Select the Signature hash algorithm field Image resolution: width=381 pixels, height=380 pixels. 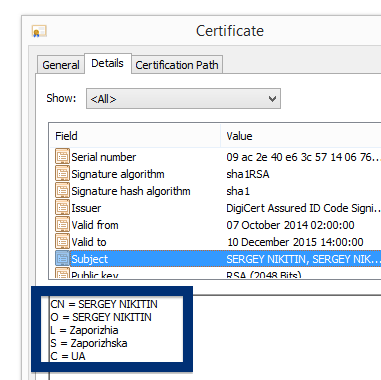coord(131,191)
